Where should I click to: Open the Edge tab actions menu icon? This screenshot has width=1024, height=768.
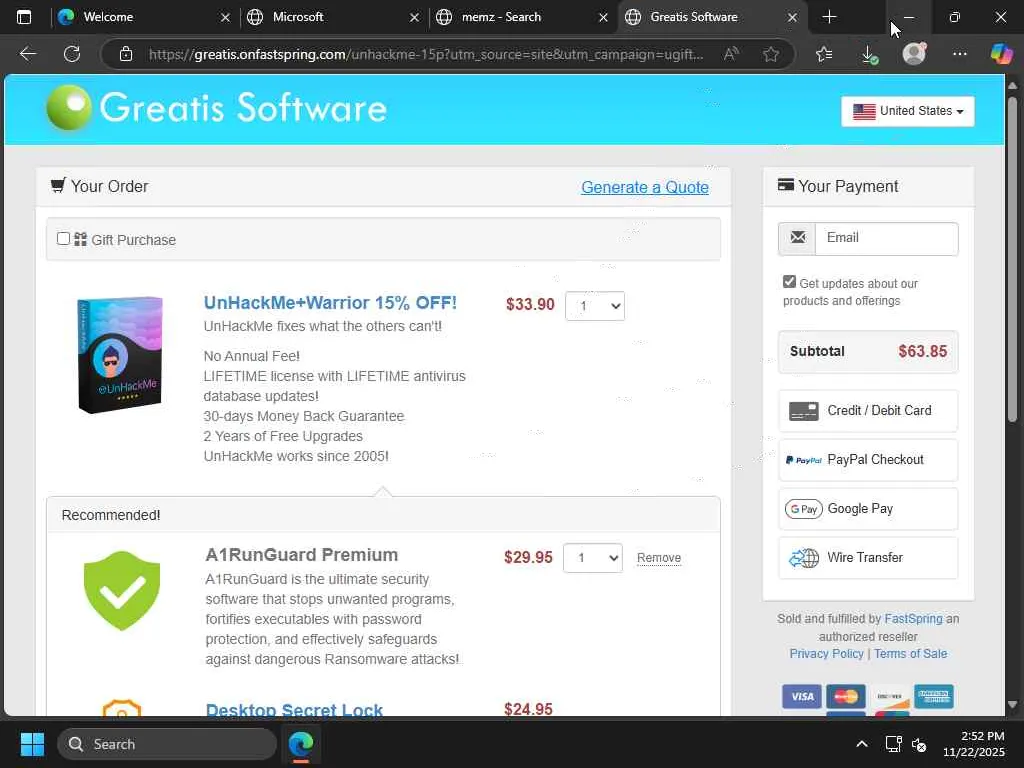coord(24,17)
